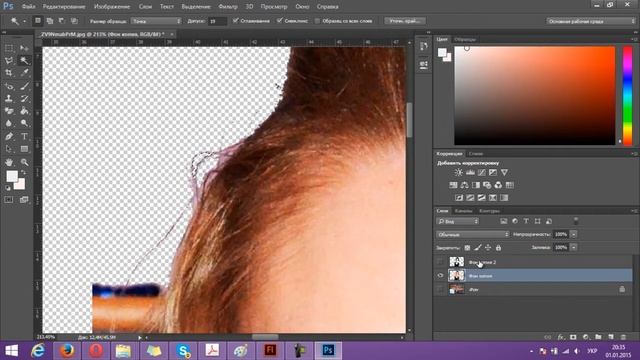
Task: Select the Blur tool
Action: [x=9, y=123]
